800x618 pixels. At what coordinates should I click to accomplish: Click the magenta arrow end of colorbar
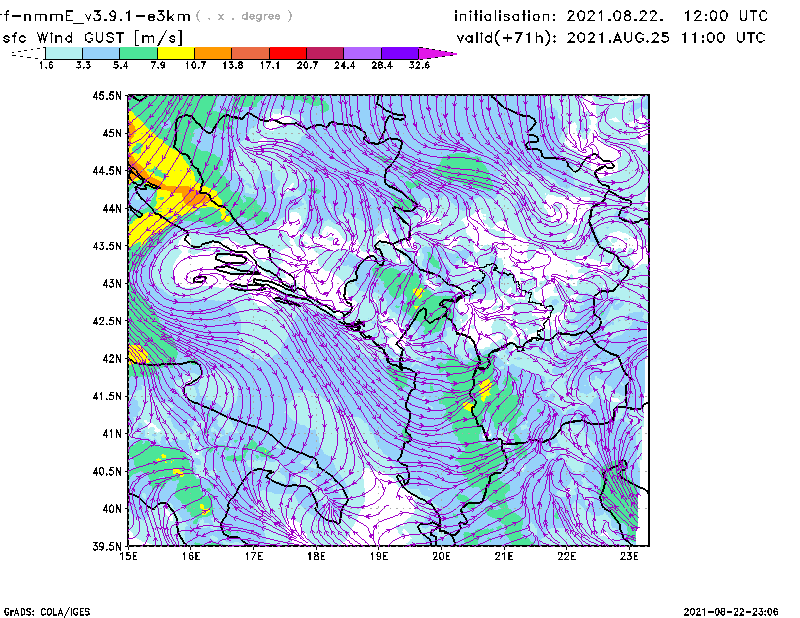pos(437,53)
